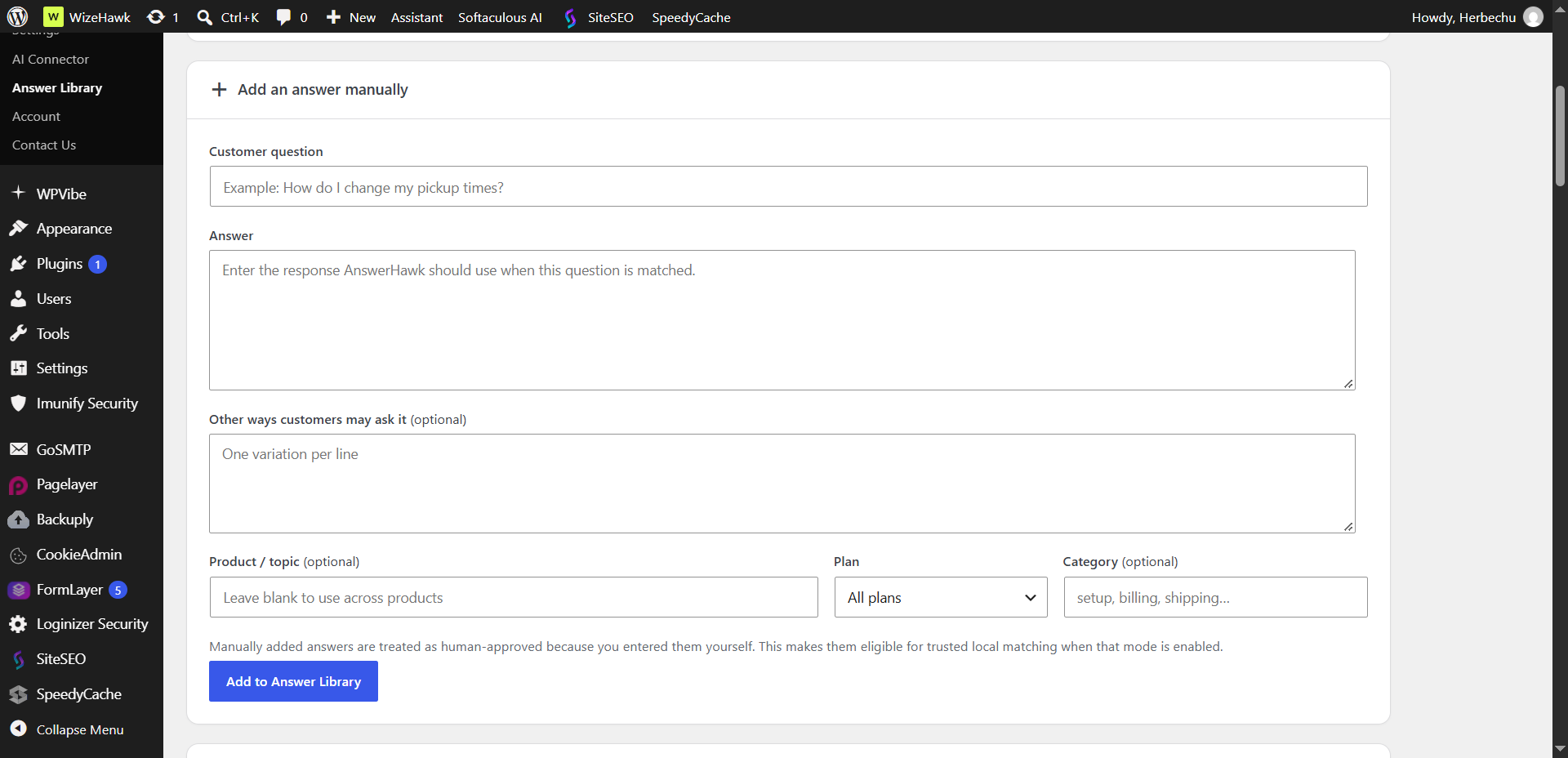Click the Backuply cloud icon
This screenshot has height=758, width=1568.
tap(18, 519)
